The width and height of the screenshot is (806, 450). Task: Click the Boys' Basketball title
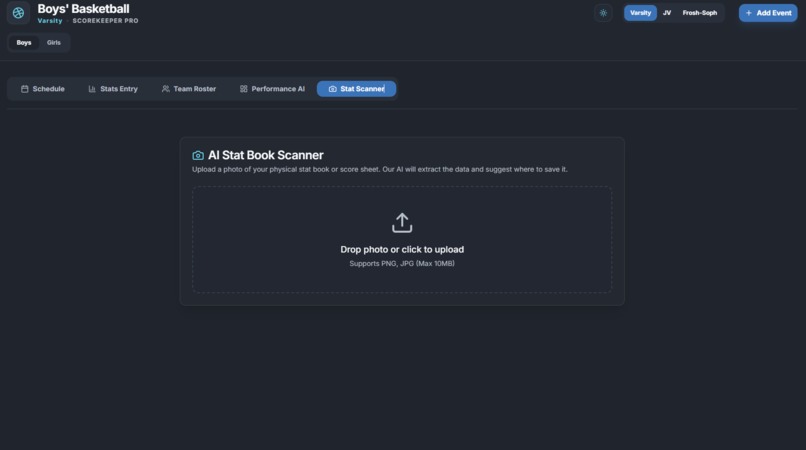pyautogui.click(x=83, y=9)
